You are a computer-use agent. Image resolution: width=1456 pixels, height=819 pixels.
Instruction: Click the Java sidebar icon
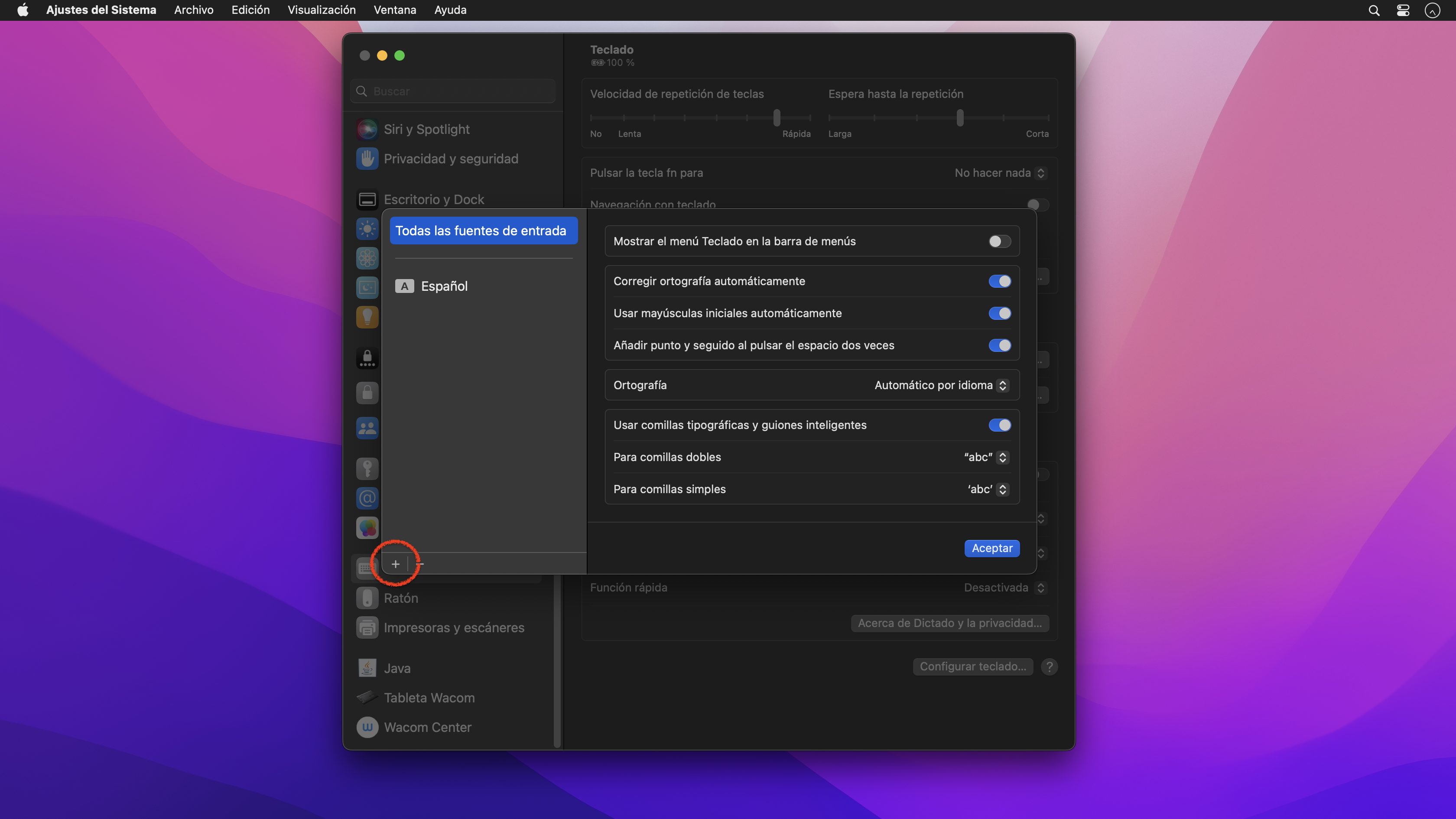tap(367, 668)
